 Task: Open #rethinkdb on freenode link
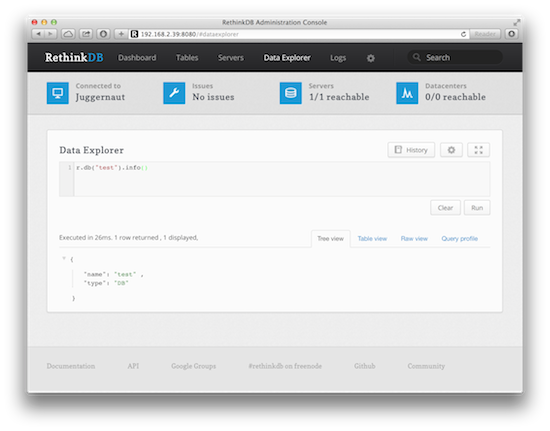pos(285,366)
